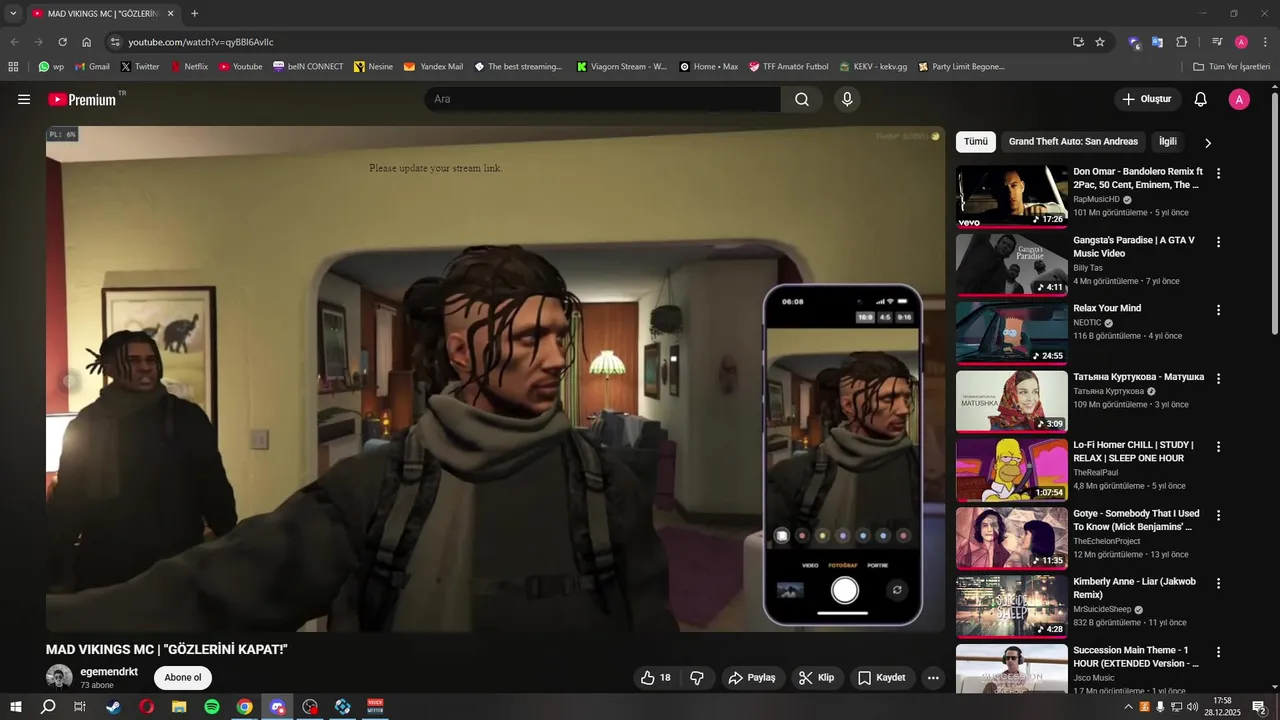Start voice search with the microphone
The width and height of the screenshot is (1280, 720).
click(x=847, y=99)
